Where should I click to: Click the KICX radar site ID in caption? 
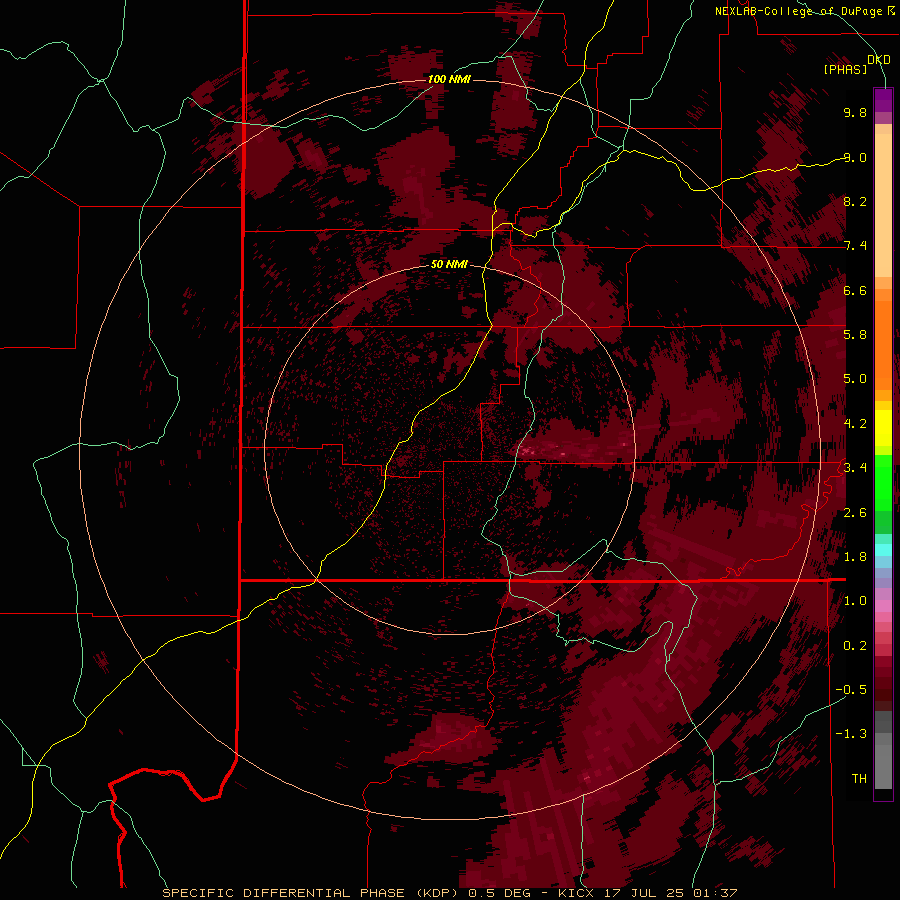click(x=576, y=893)
